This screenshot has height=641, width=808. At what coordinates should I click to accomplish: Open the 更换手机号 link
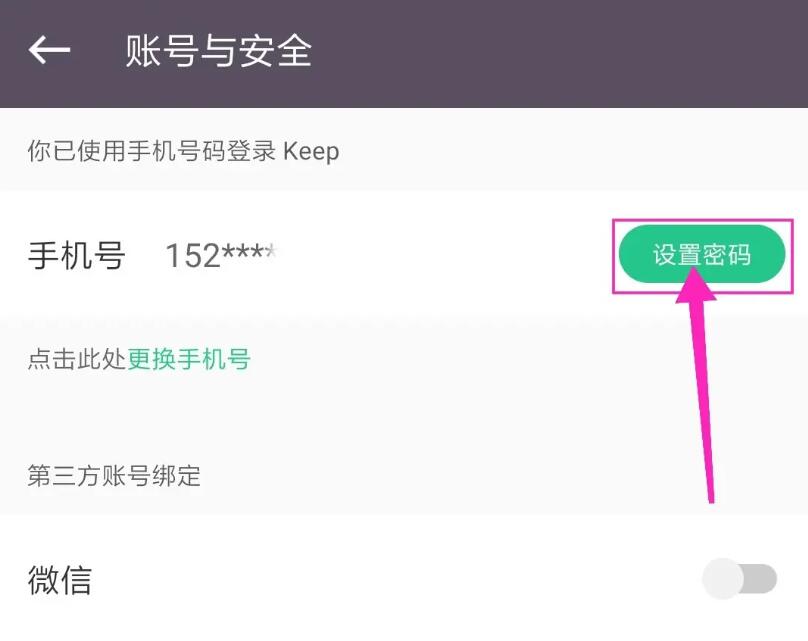coord(189,359)
